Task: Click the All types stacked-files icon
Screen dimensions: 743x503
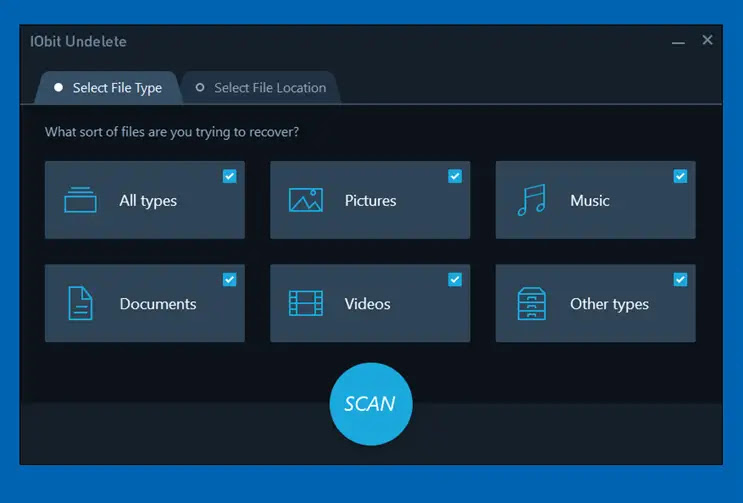Action: [80, 200]
